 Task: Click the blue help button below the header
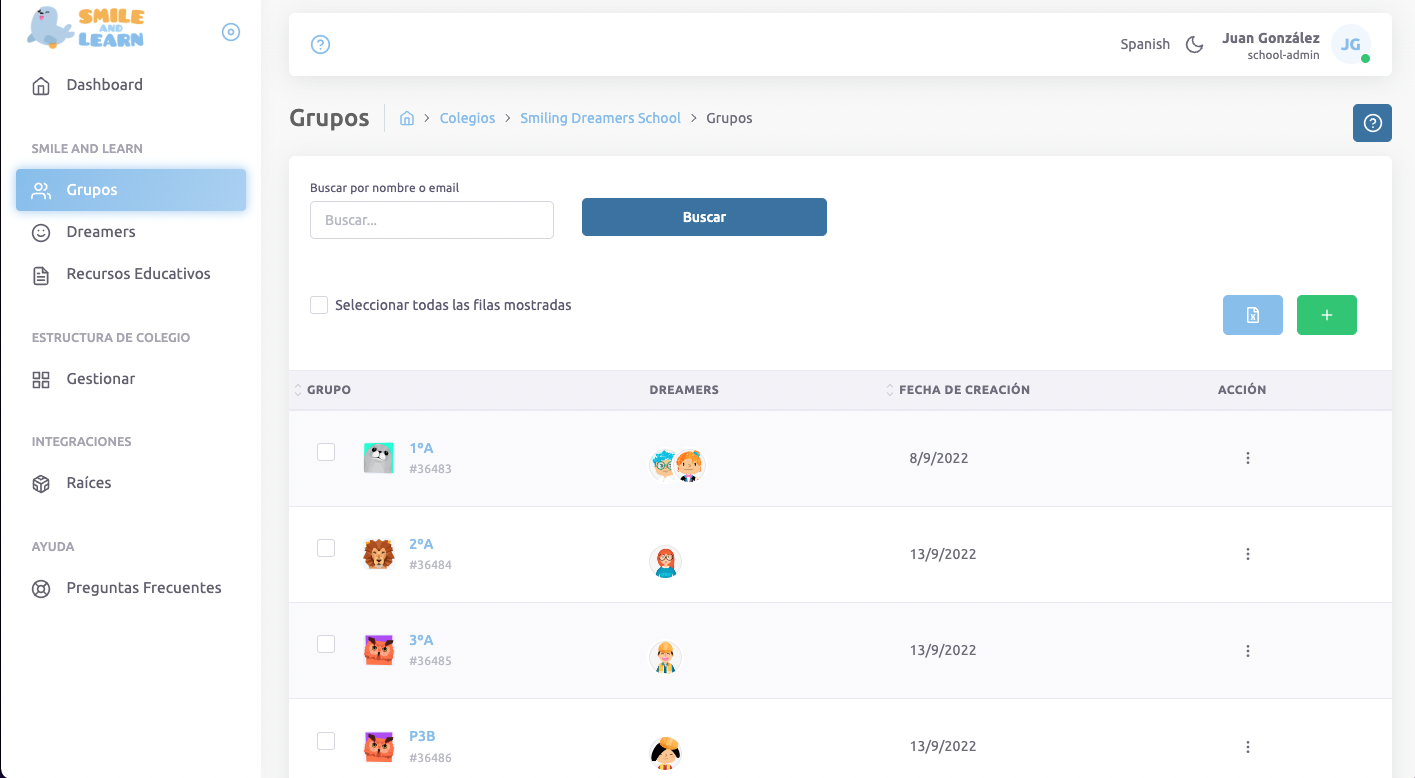[x=1372, y=123]
